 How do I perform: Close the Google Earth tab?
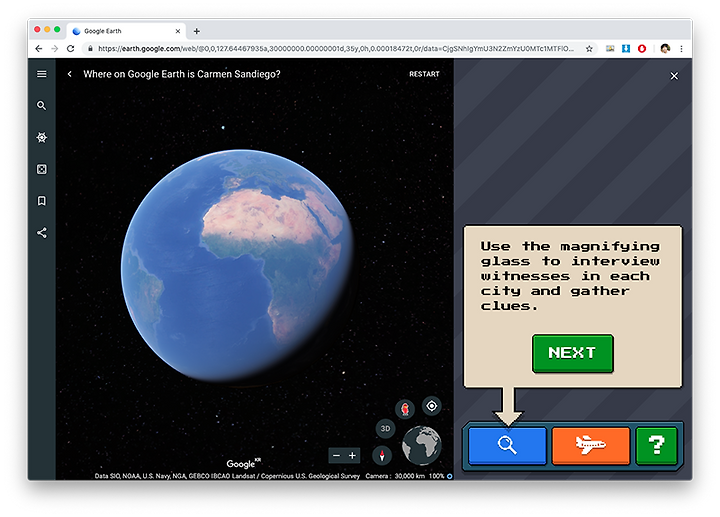(178, 31)
